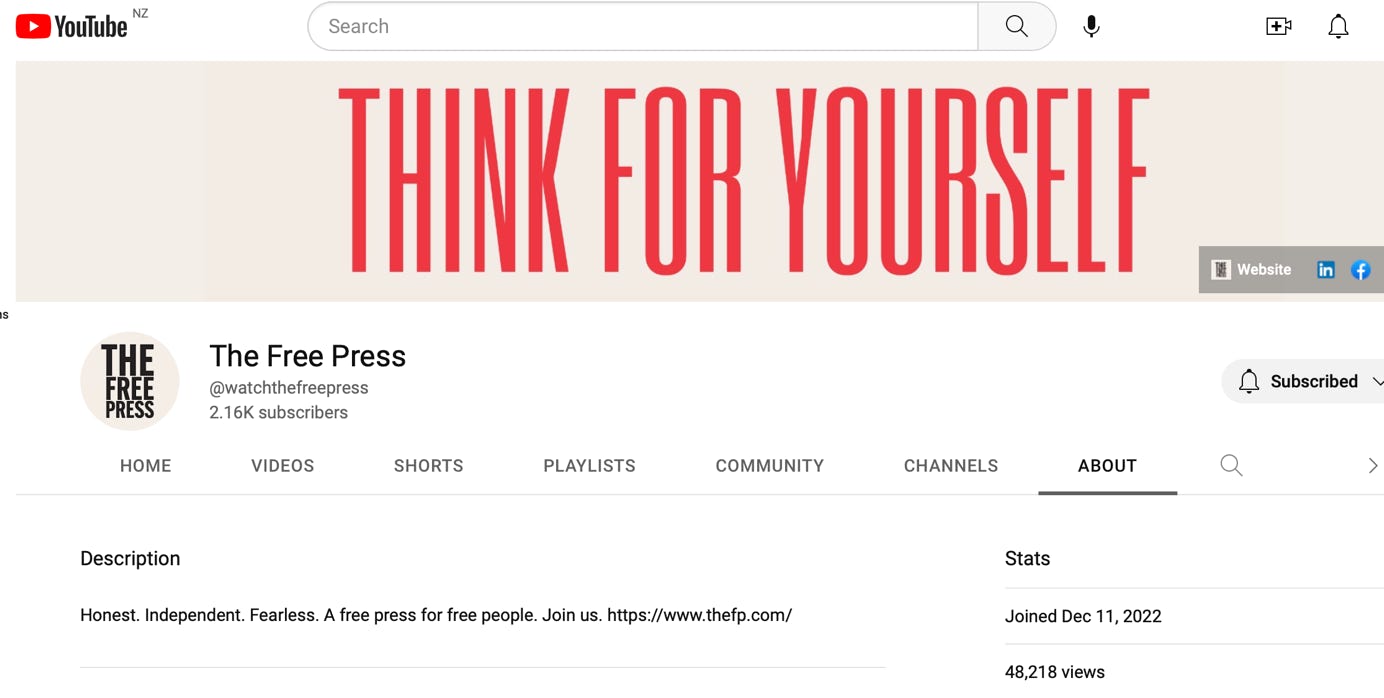Open the COMMUNITY tab
The image size is (1384, 698).
click(x=769, y=466)
